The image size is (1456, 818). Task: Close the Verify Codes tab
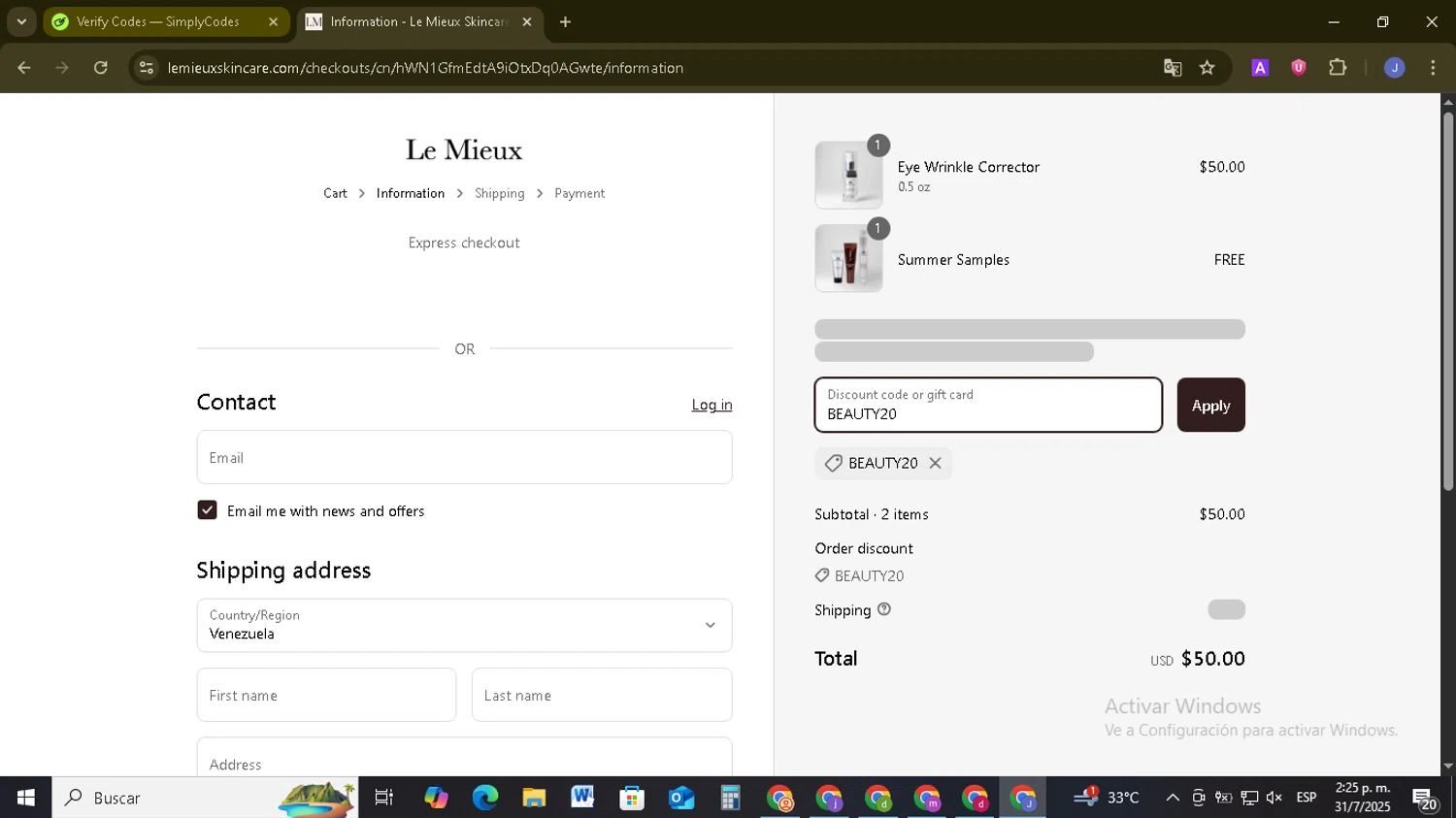coord(273,21)
